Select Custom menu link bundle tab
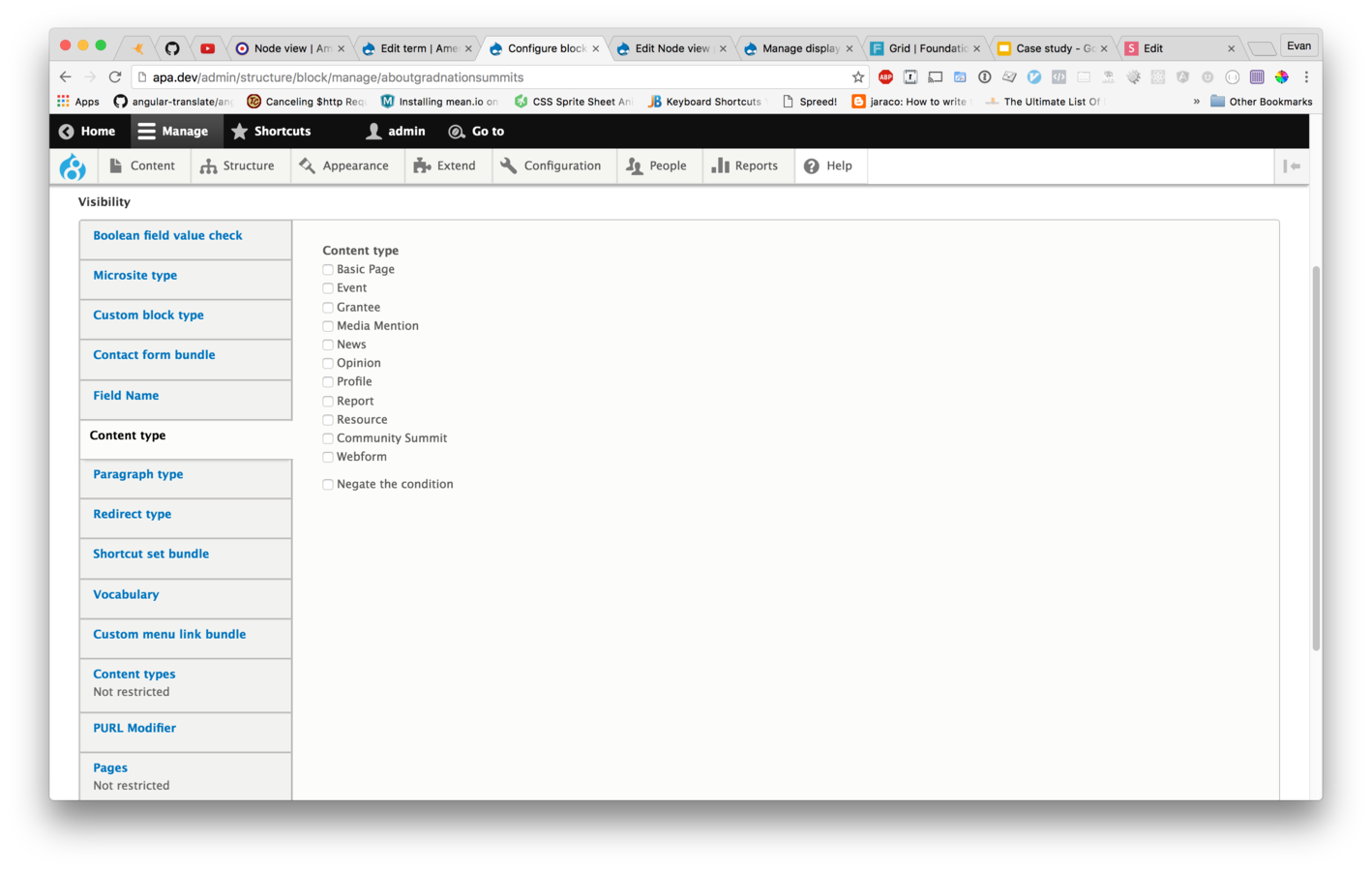Screen dimensions: 1372x871 point(186,638)
